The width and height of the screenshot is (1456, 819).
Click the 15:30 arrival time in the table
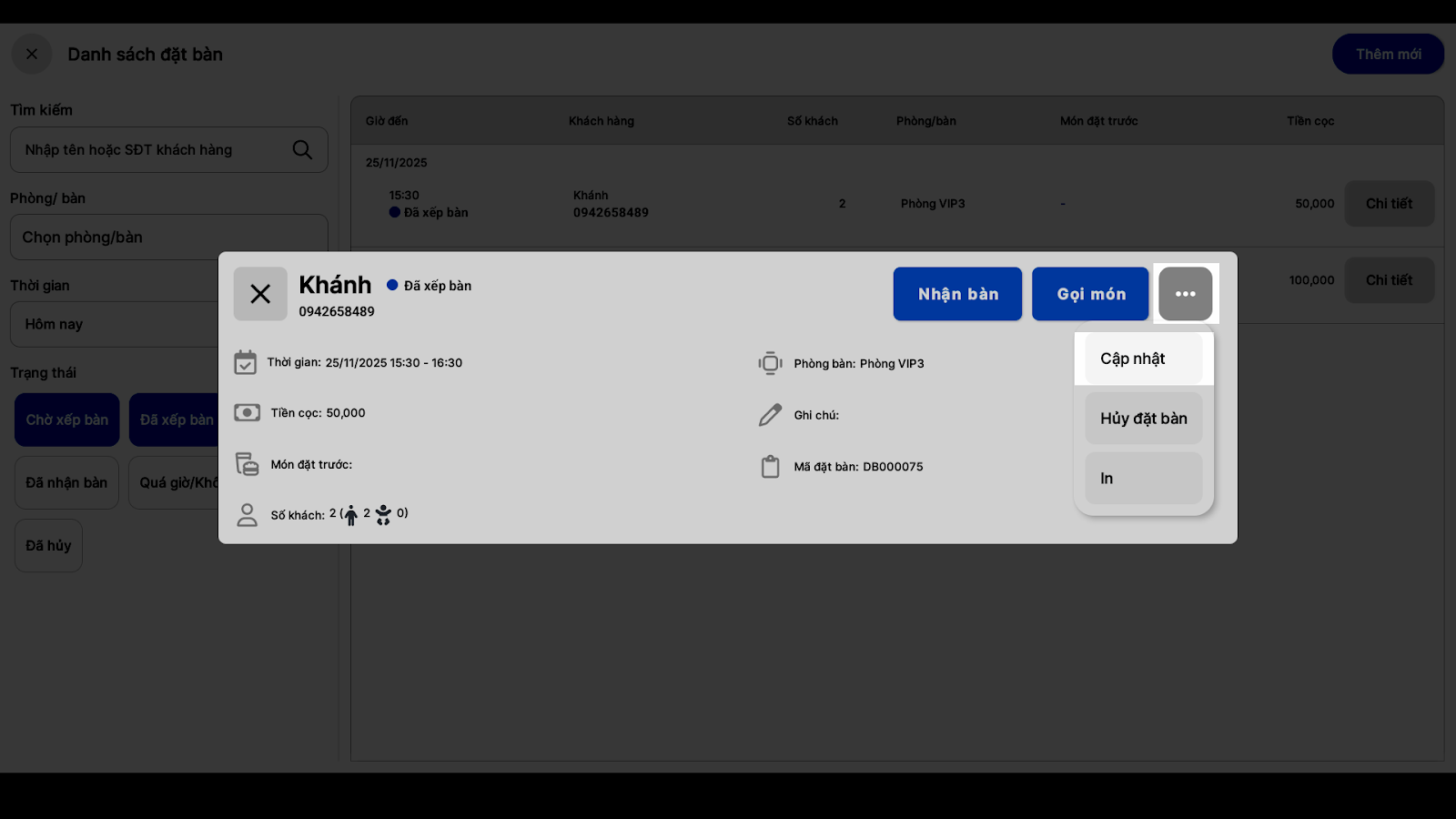404,196
